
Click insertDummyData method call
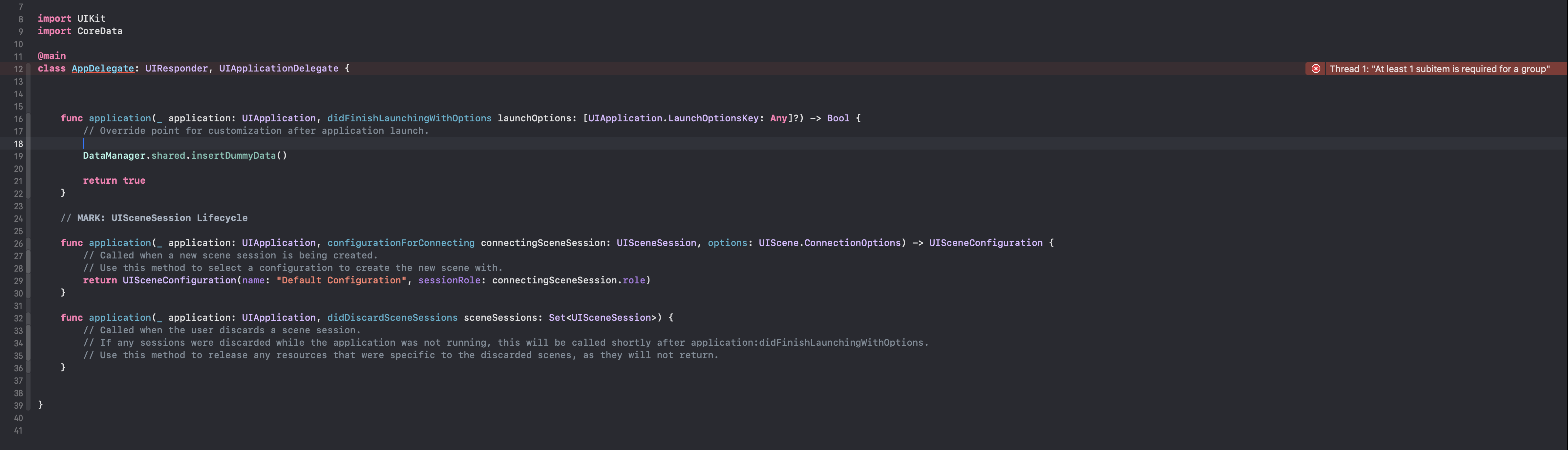coord(233,156)
